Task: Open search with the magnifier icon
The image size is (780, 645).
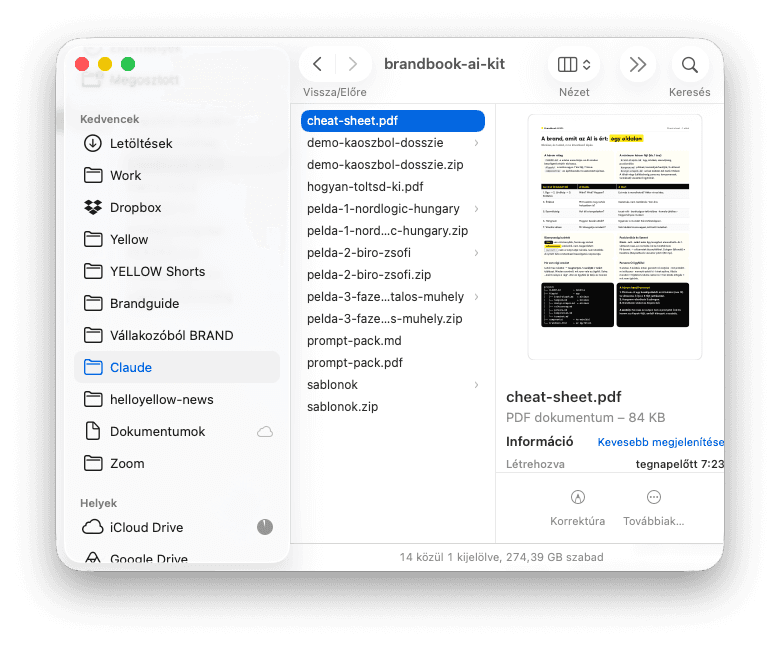Action: [x=689, y=65]
